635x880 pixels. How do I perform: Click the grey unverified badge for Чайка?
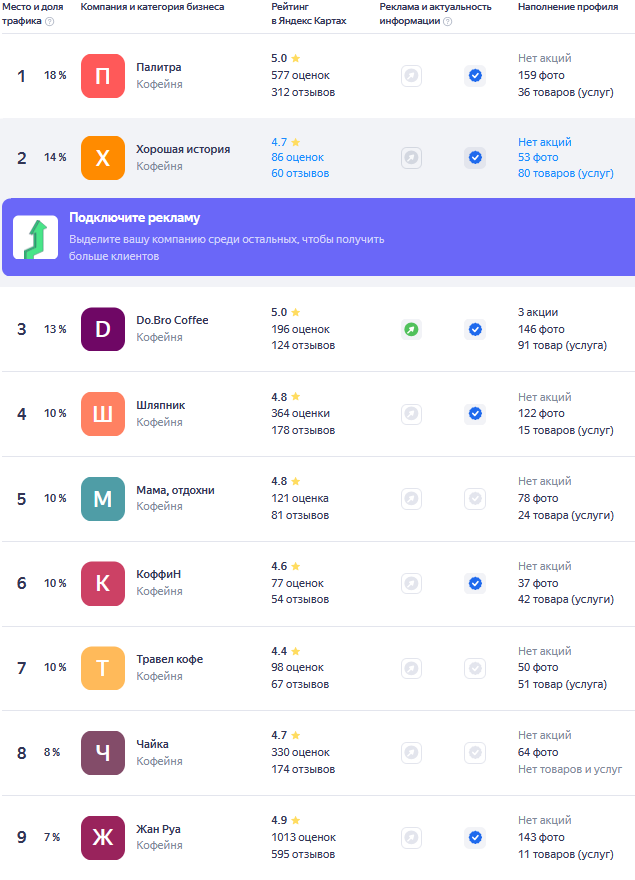[475, 753]
